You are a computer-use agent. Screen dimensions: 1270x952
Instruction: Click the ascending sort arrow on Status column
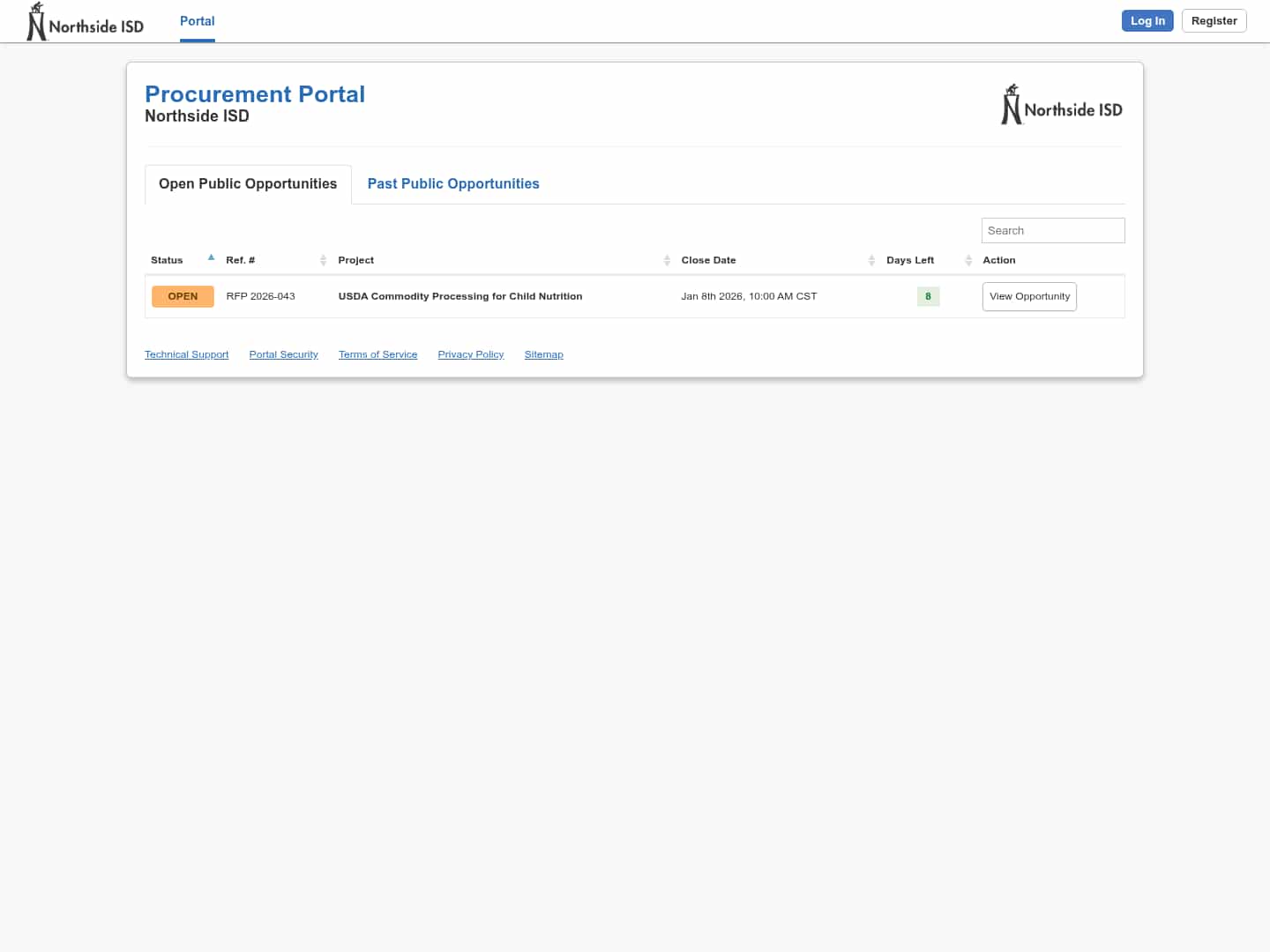211,257
